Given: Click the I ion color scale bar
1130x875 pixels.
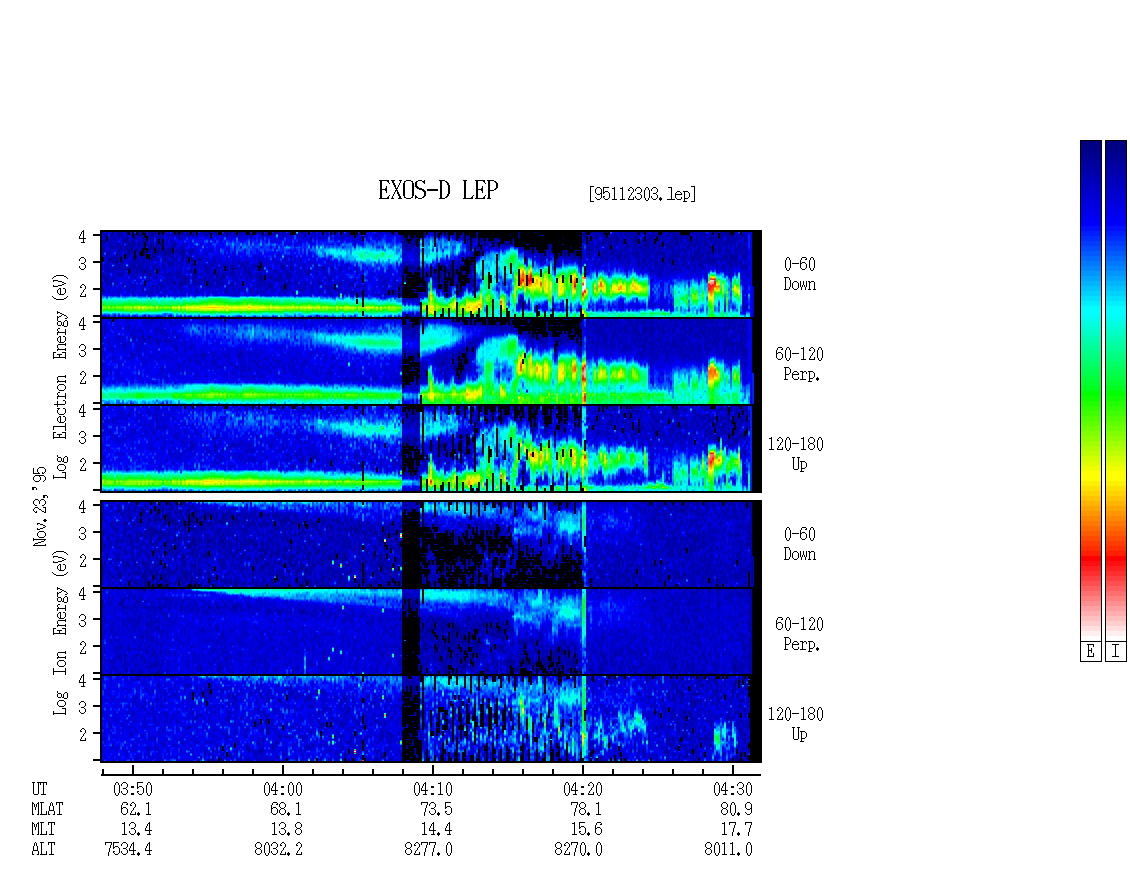Looking at the screenshot, I should pyautogui.click(x=1116, y=390).
